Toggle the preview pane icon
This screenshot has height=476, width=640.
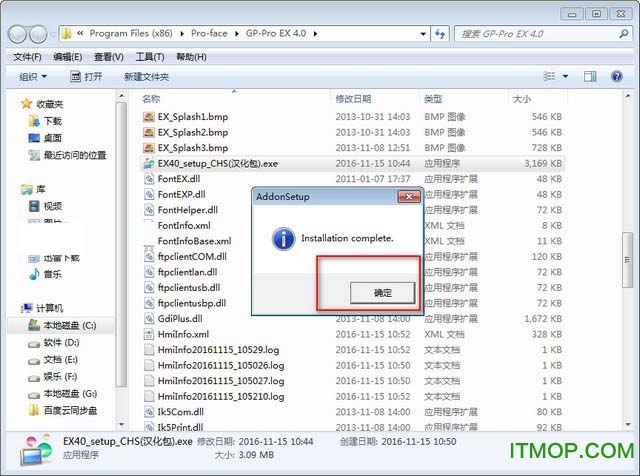click(x=593, y=77)
